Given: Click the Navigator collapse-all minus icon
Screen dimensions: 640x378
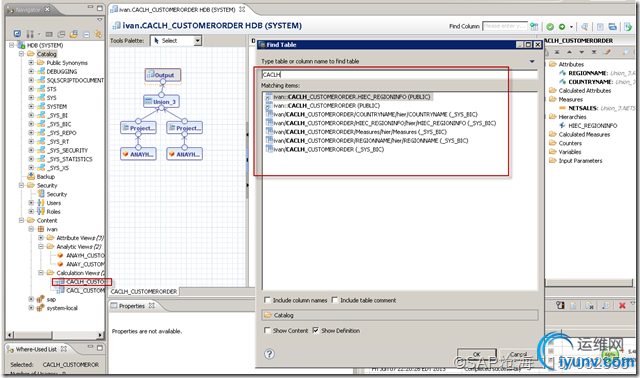Looking at the screenshot, I should (87, 34).
